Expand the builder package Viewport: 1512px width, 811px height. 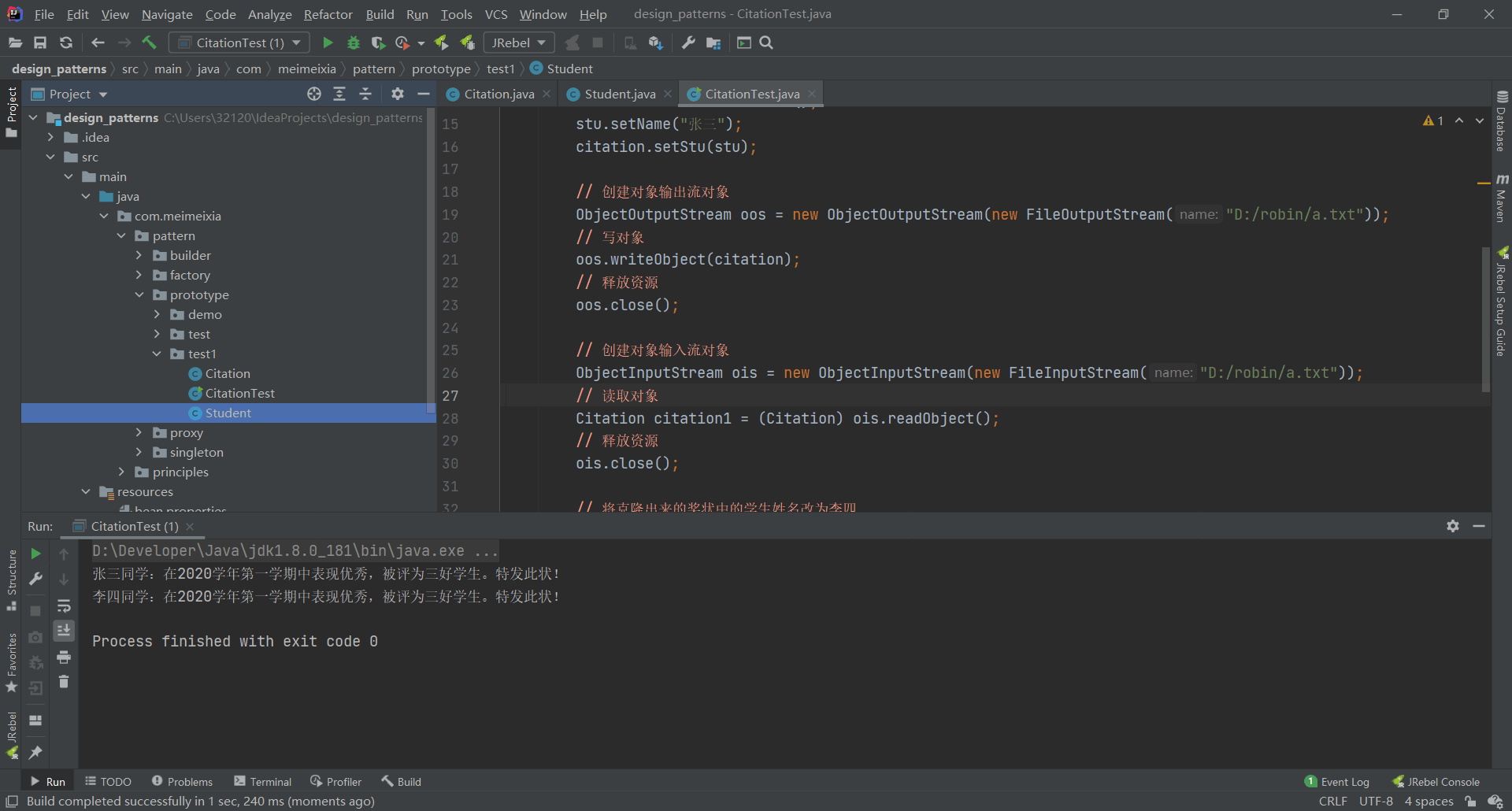(139, 255)
